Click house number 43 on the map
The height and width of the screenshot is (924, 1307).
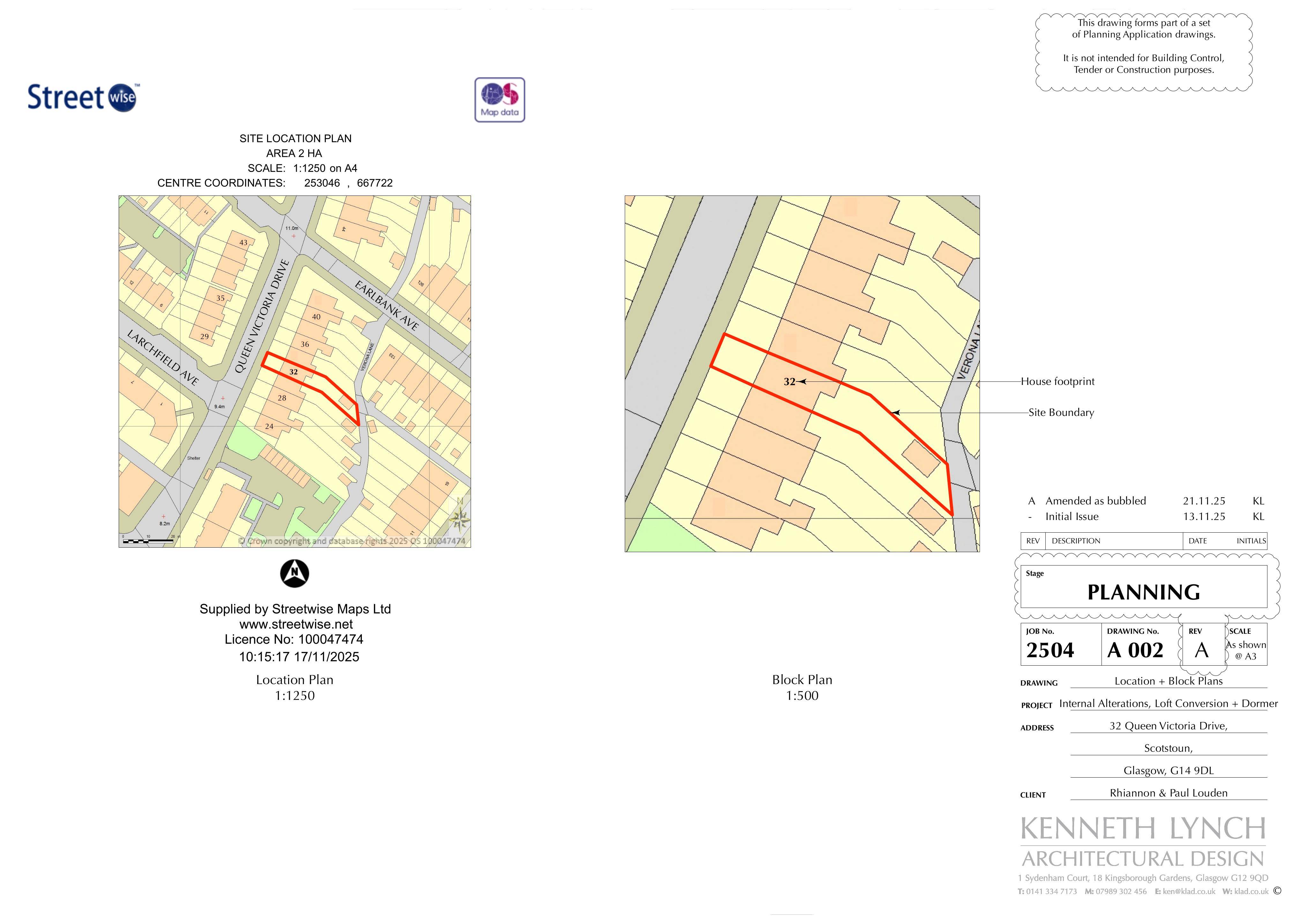[243, 242]
